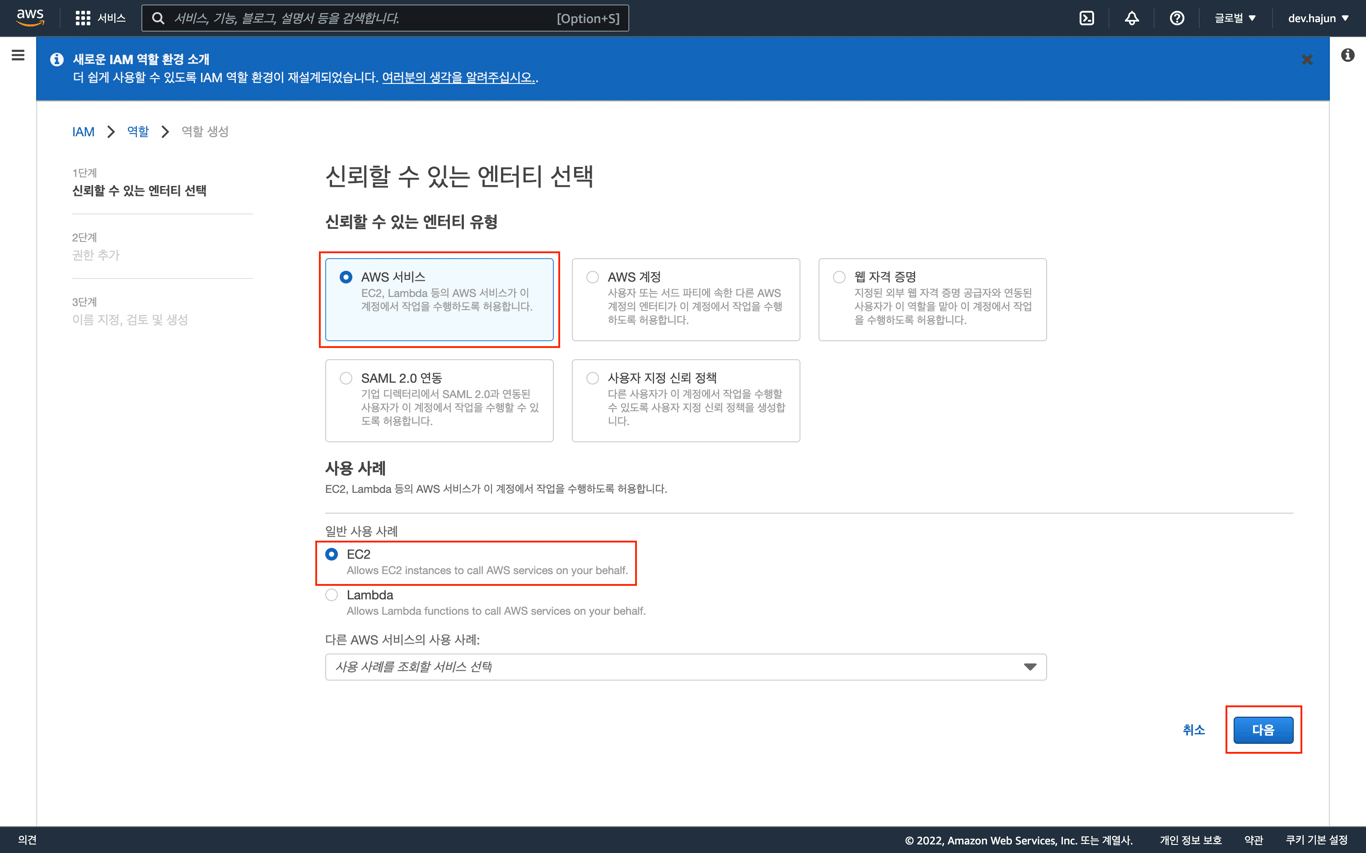Select 웹 자격 증명 radio option
Screen dimensions: 1366x853
[x=839, y=277]
